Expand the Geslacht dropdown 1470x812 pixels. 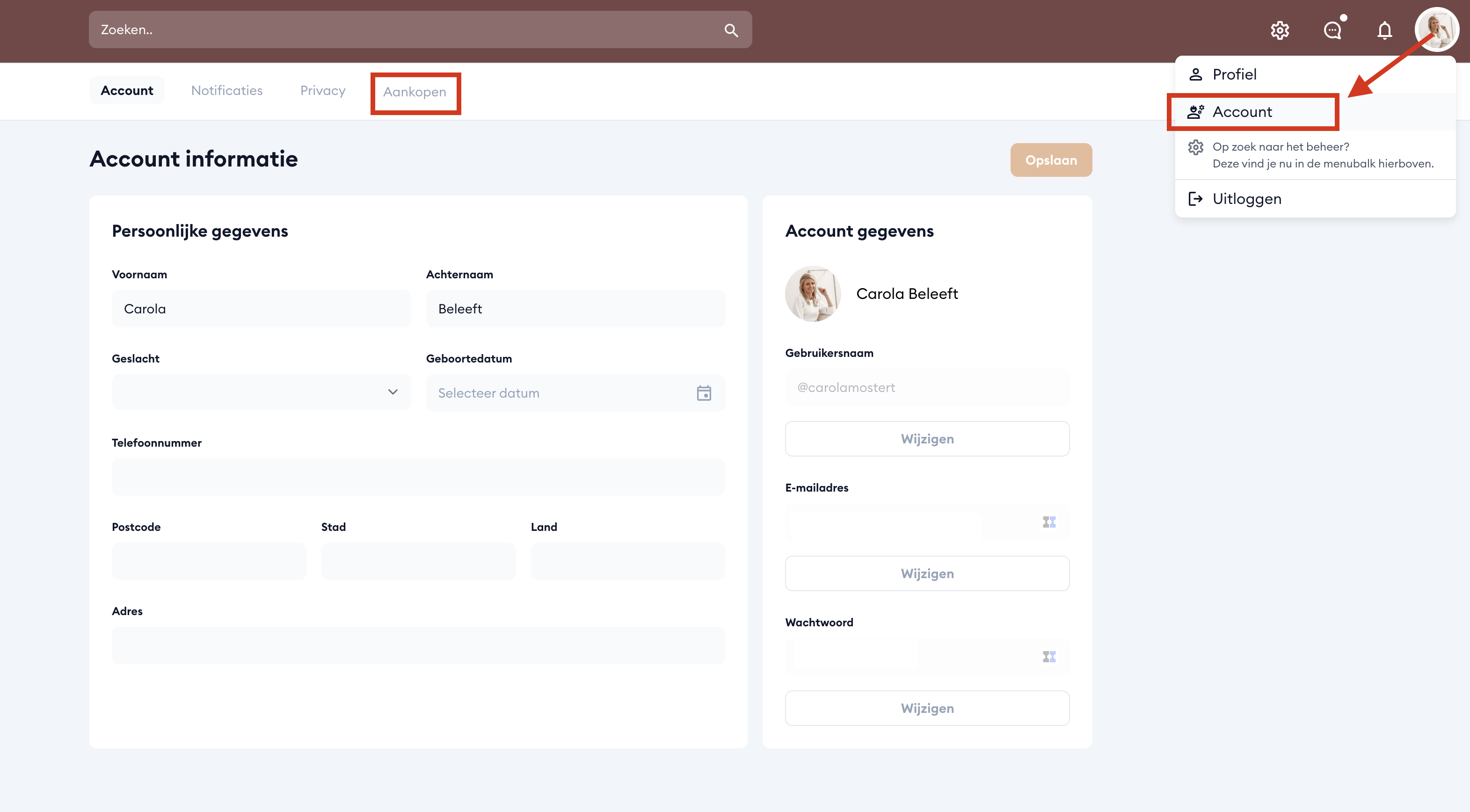[262, 392]
